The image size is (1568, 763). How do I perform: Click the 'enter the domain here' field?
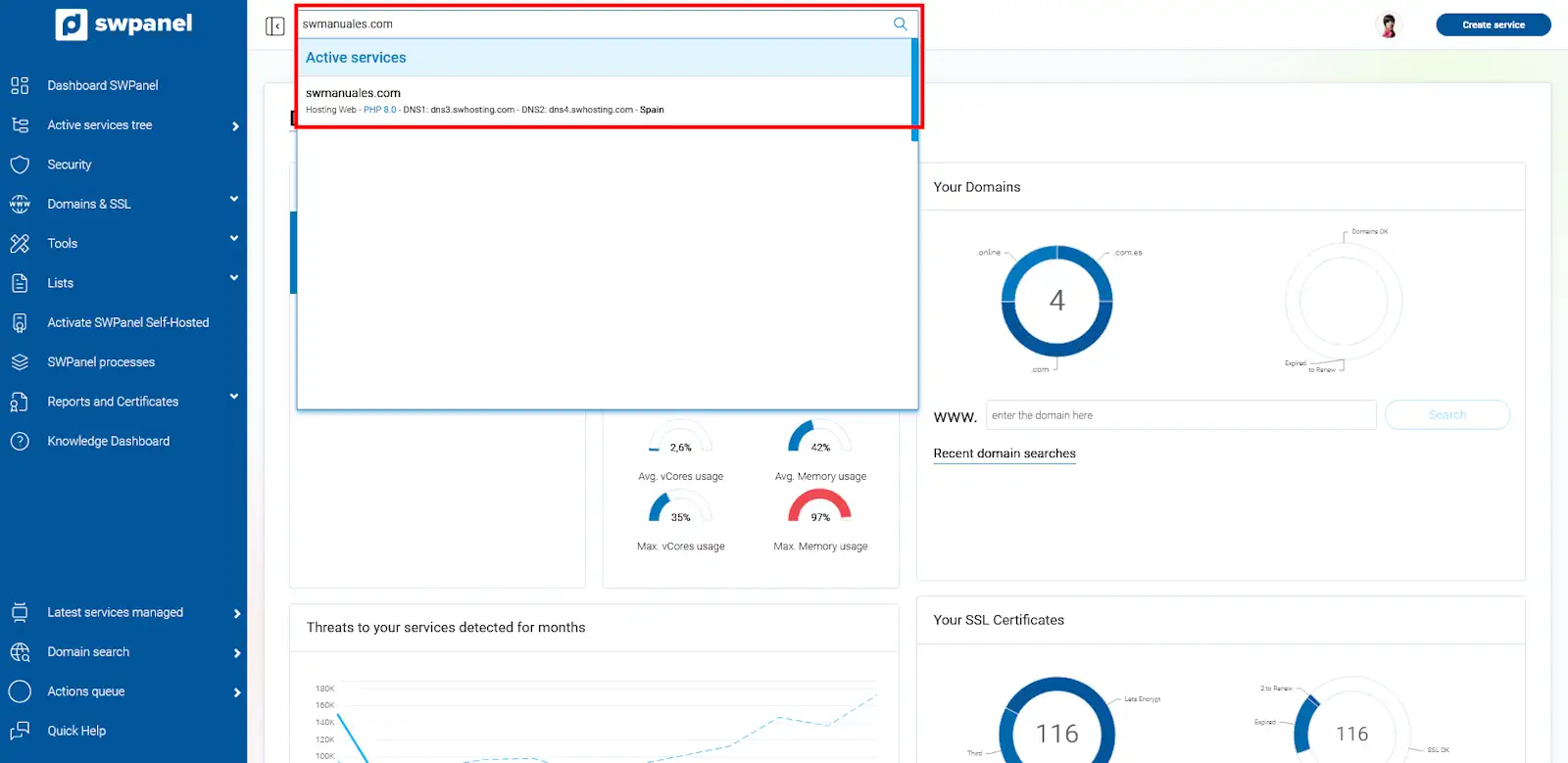[x=1181, y=415]
